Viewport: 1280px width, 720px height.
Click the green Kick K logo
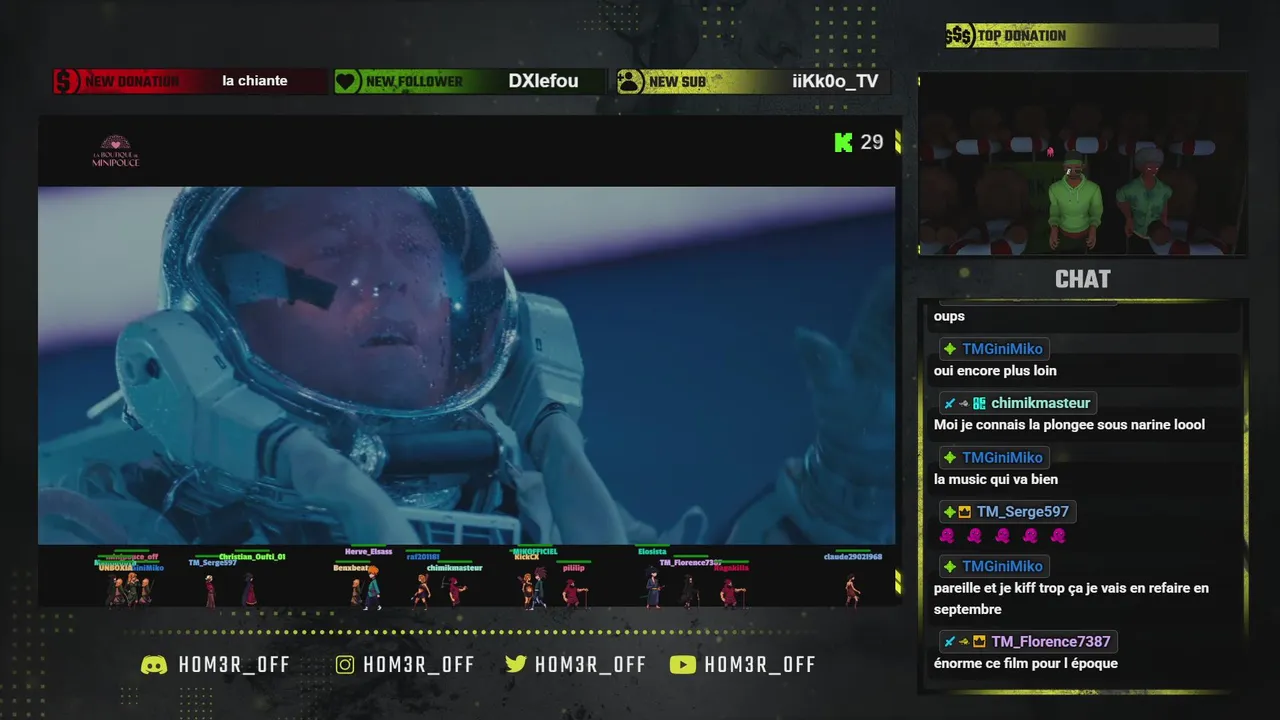(843, 142)
